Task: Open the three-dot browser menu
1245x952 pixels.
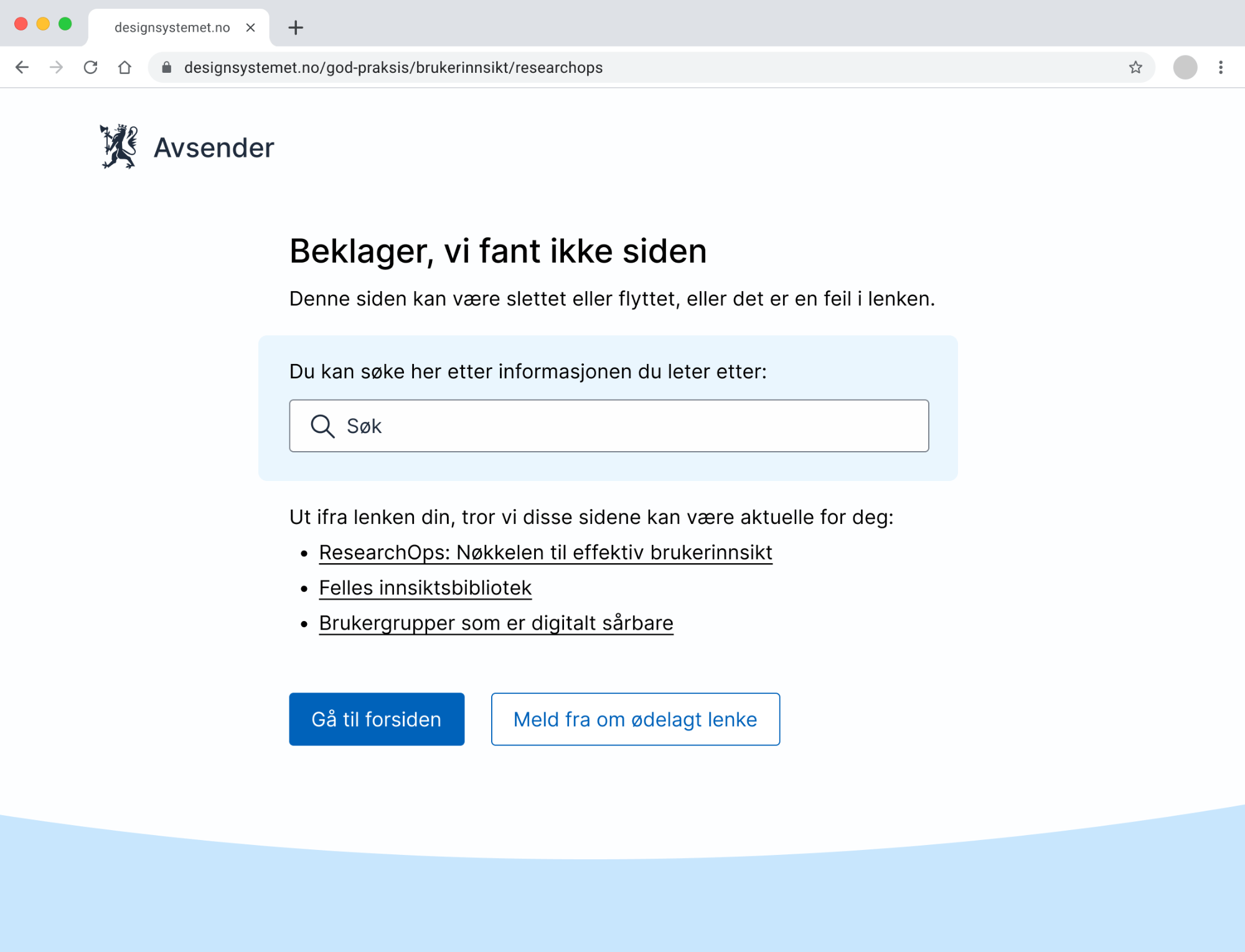Action: [x=1221, y=67]
